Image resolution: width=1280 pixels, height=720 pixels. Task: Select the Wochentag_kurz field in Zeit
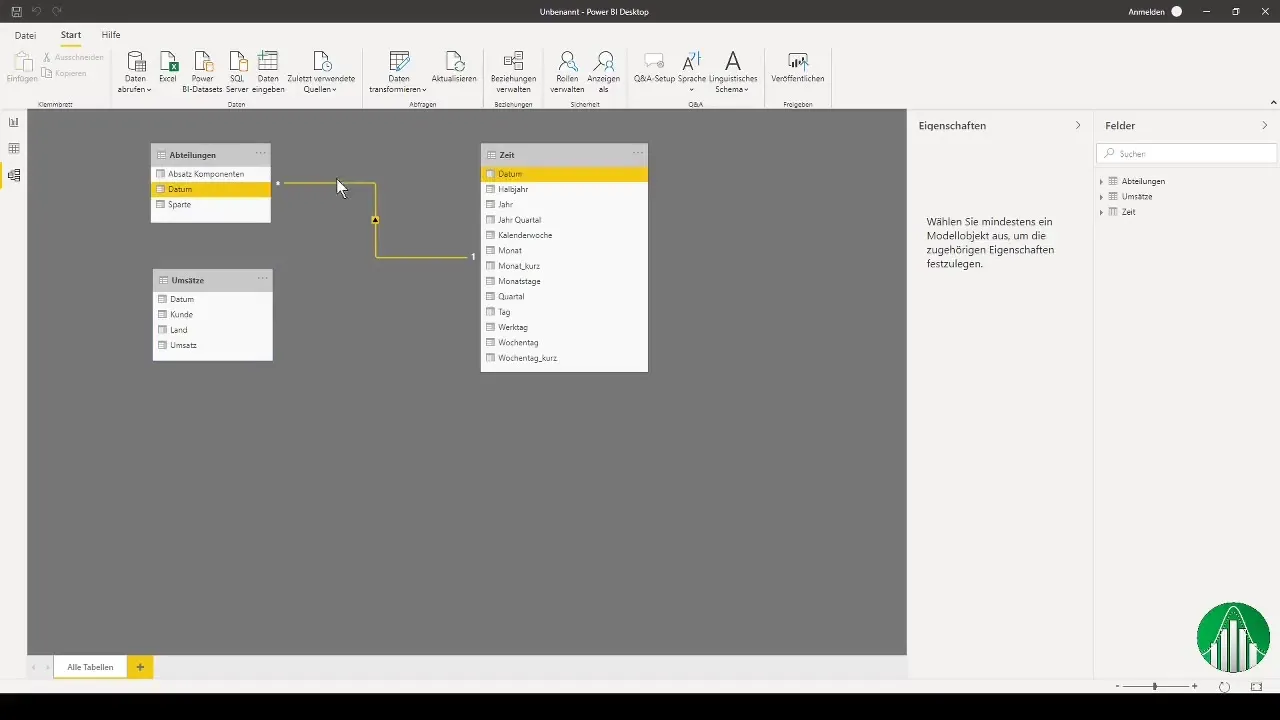coord(564,358)
